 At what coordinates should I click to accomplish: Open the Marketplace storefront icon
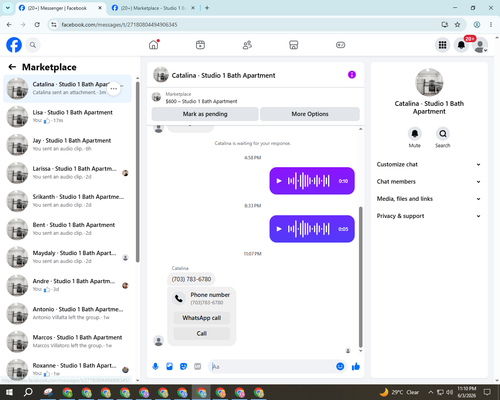[294, 45]
